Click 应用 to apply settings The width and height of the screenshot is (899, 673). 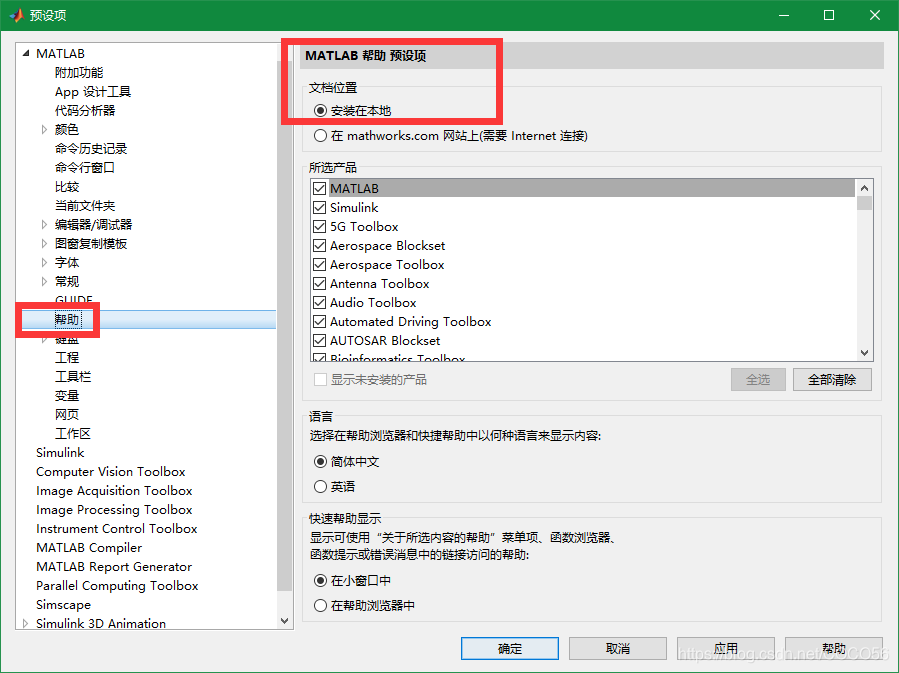click(x=725, y=648)
